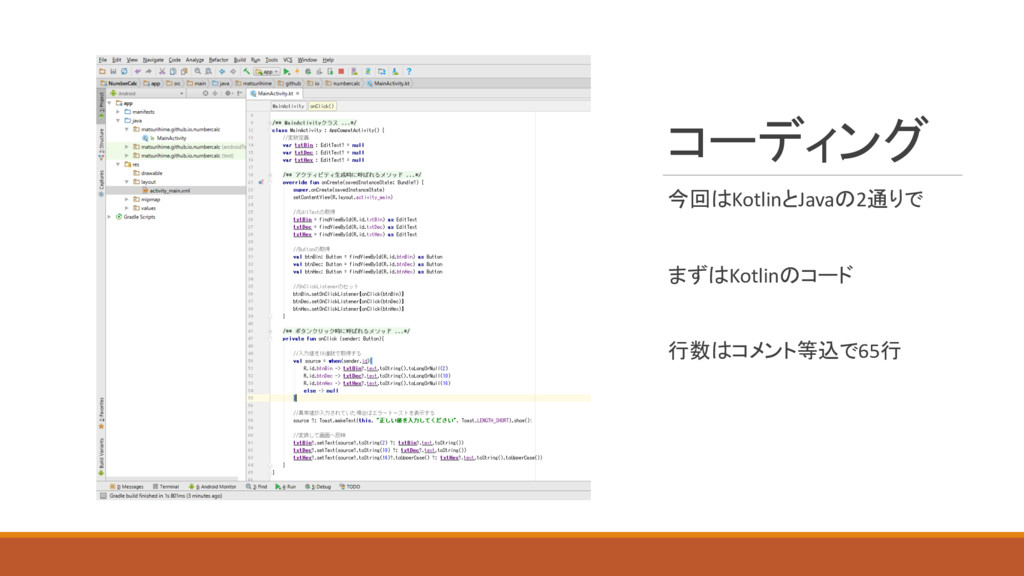Toggle the Project side panel tab

(x=101, y=105)
